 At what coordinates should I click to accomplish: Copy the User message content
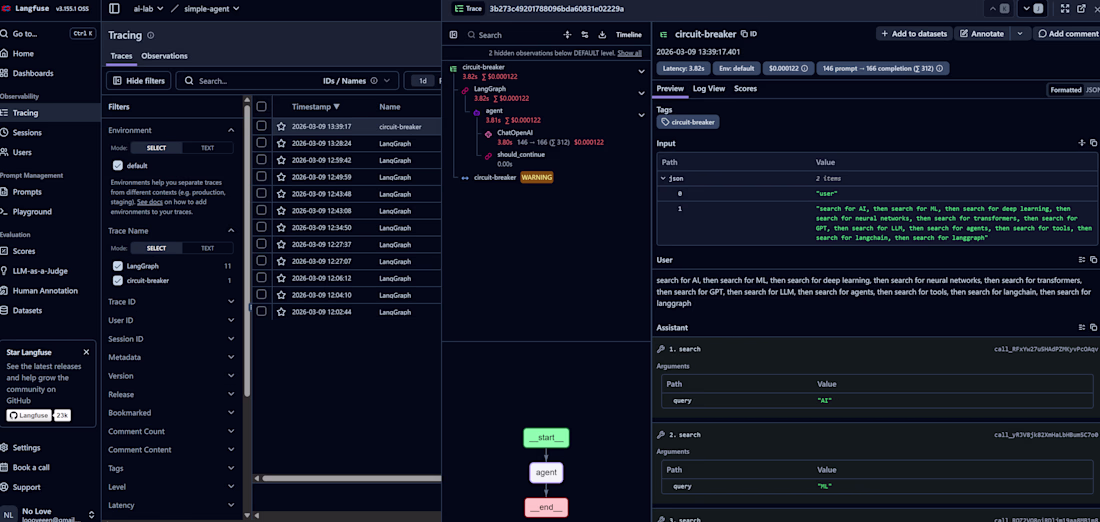click(1093, 260)
